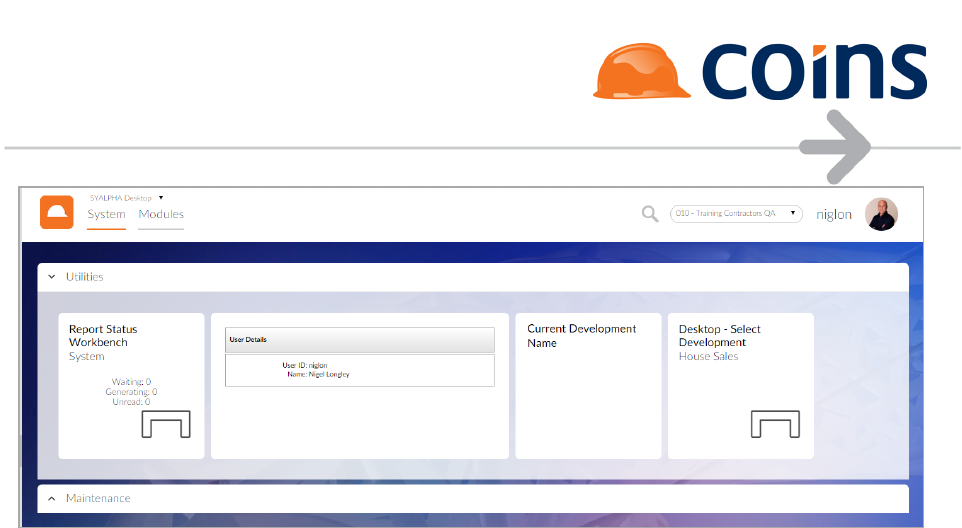Screen dimensions: 962x528
Task: Click the 'Generating: 0' status text
Action: [131, 391]
